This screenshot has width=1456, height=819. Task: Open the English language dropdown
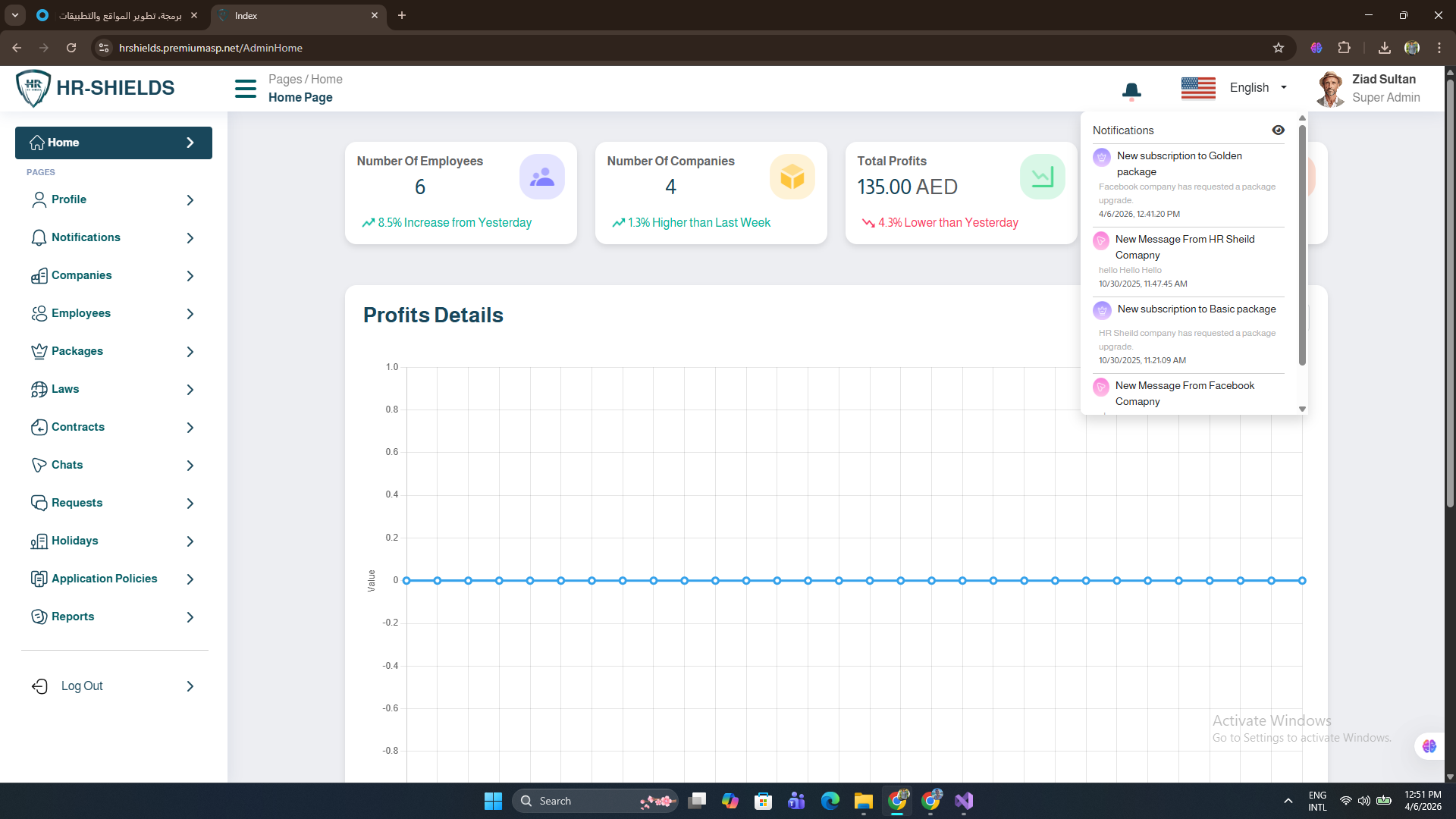click(x=1257, y=88)
